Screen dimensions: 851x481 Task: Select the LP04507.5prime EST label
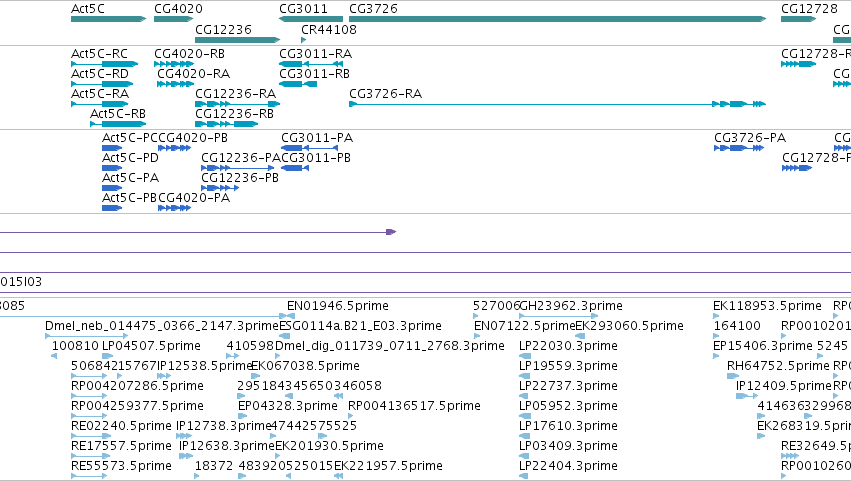[x=151, y=346]
